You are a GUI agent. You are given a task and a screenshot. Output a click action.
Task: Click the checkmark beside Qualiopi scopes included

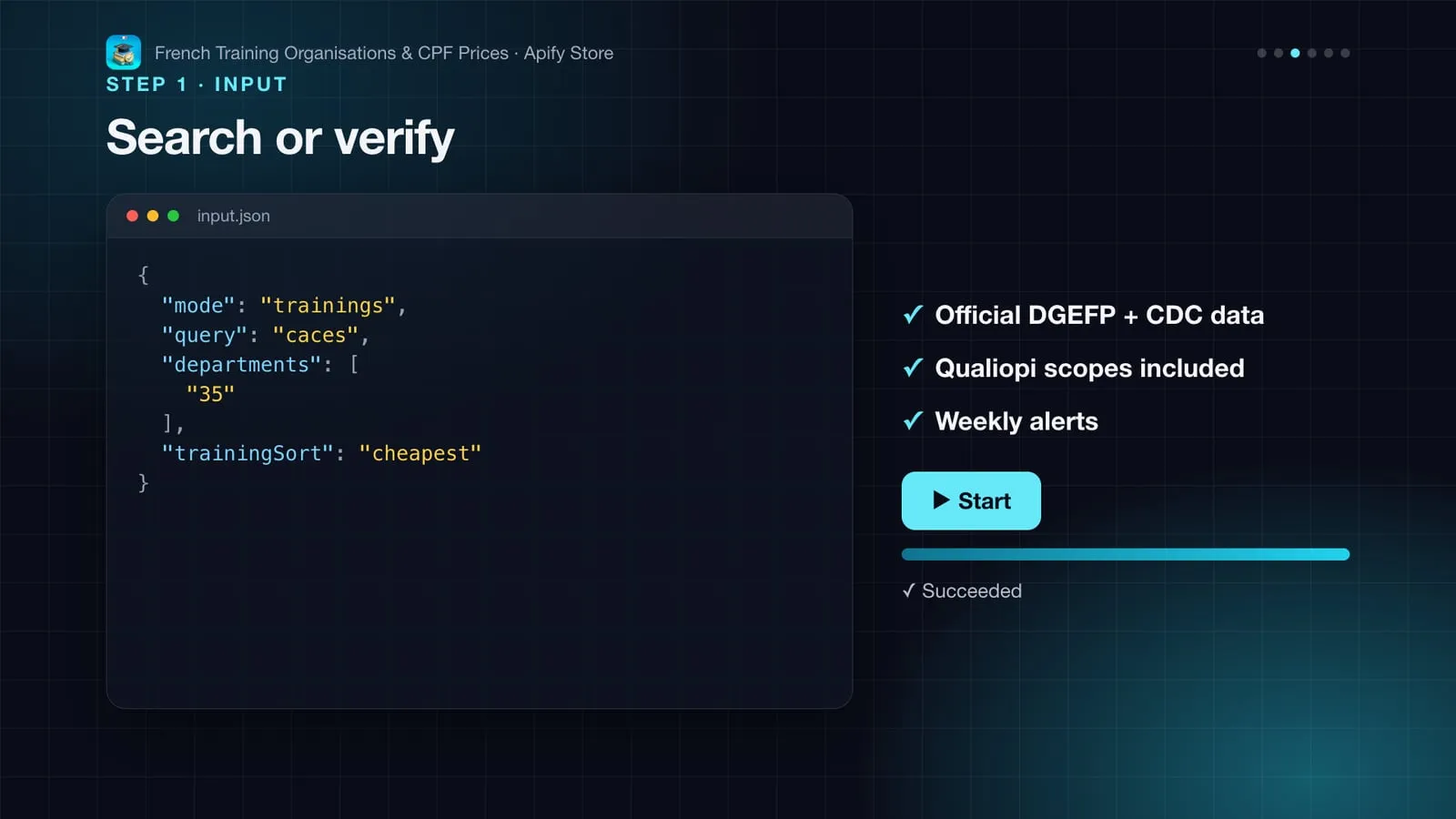point(914,368)
